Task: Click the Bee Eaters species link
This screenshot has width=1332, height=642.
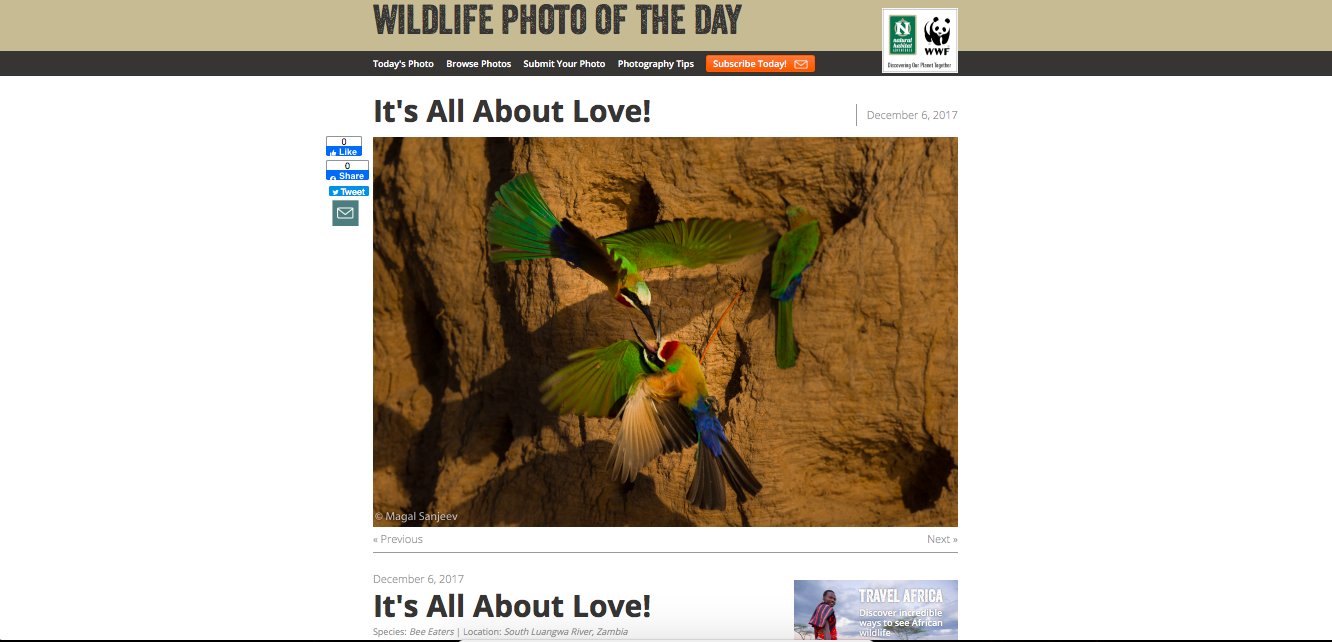Action: [x=432, y=632]
